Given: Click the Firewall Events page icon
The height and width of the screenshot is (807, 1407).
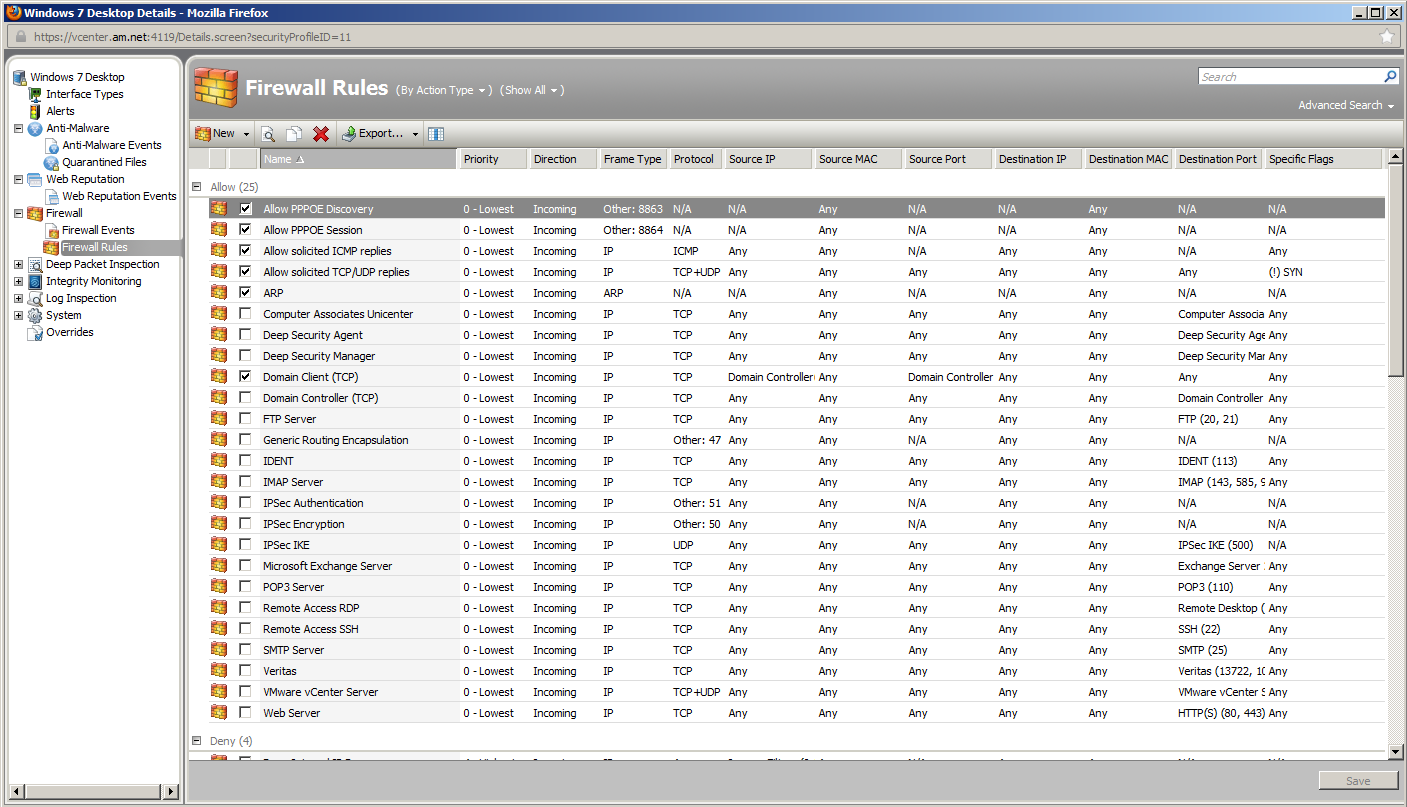Looking at the screenshot, I should [51, 230].
